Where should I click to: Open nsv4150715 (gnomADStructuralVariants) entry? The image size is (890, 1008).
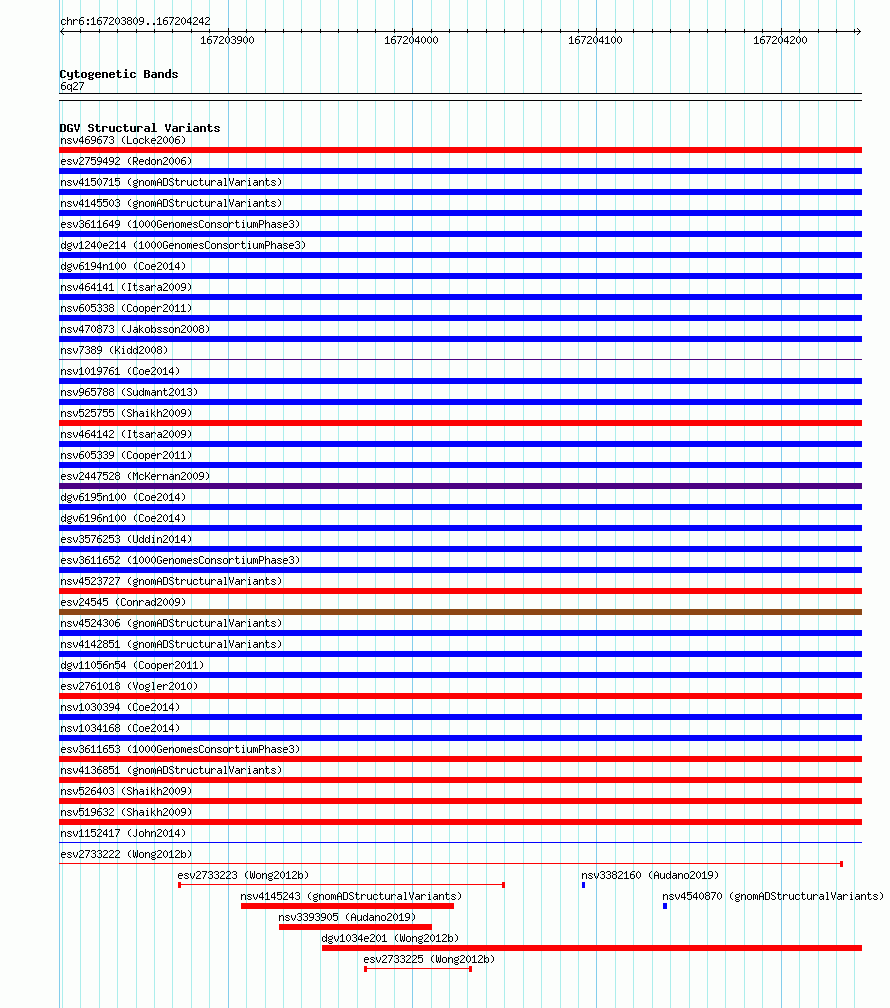pyautogui.click(x=171, y=183)
